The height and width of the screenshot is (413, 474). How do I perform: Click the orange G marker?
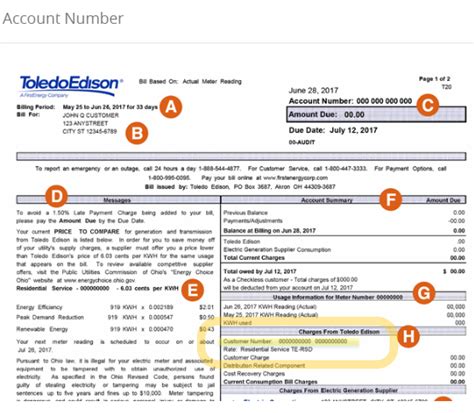click(x=424, y=293)
